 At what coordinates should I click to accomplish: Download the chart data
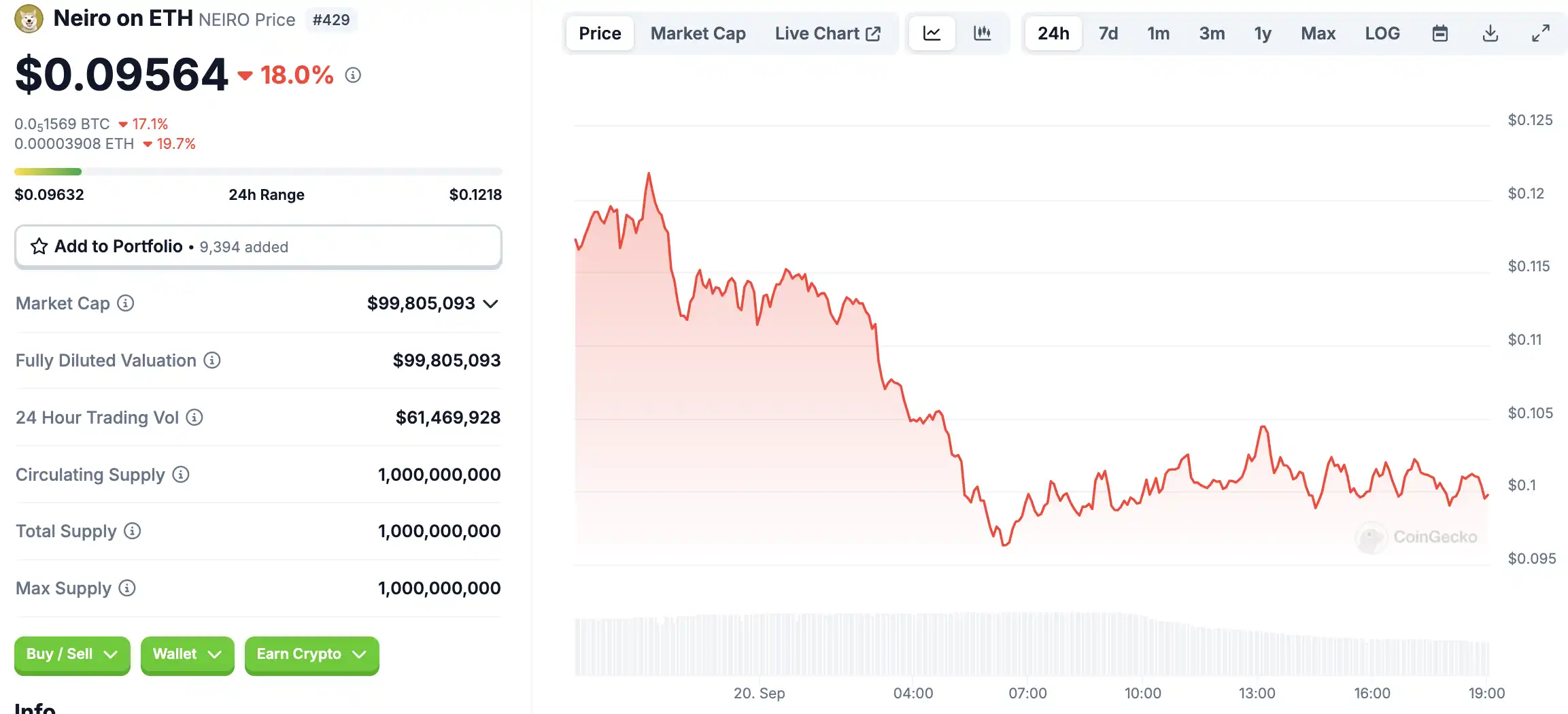[x=1490, y=33]
